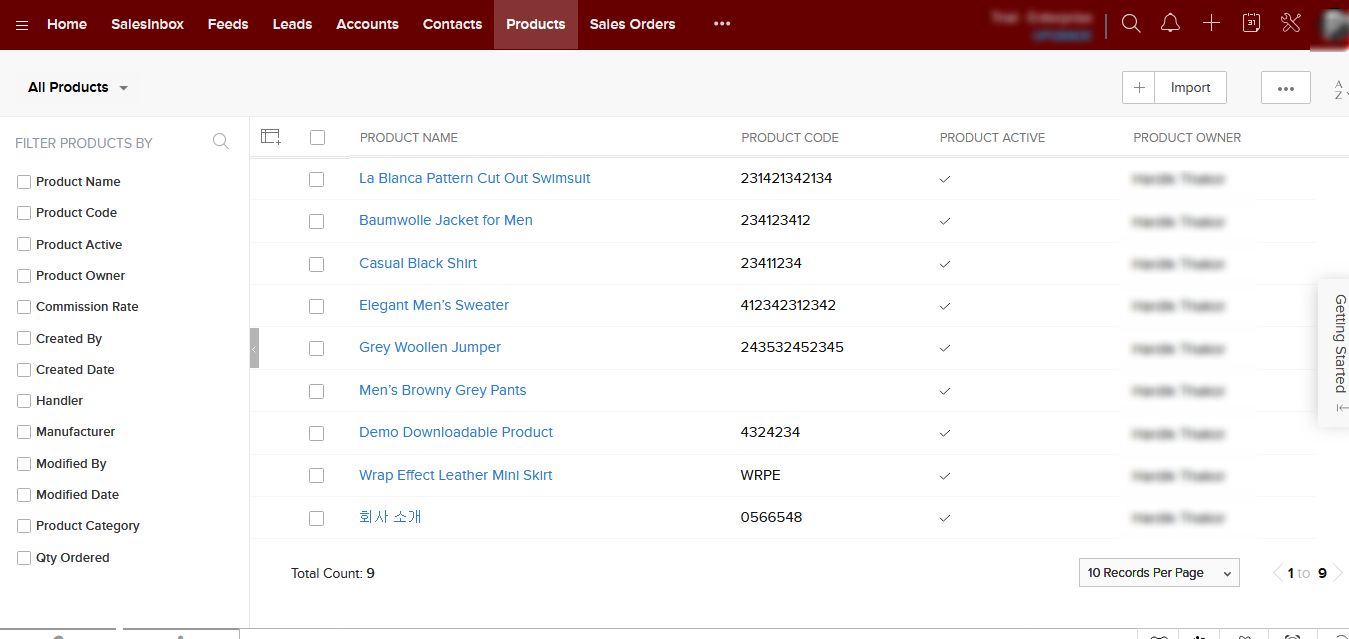The width and height of the screenshot is (1349, 639).
Task: Check the Product Owner filter
Action: tap(24, 275)
